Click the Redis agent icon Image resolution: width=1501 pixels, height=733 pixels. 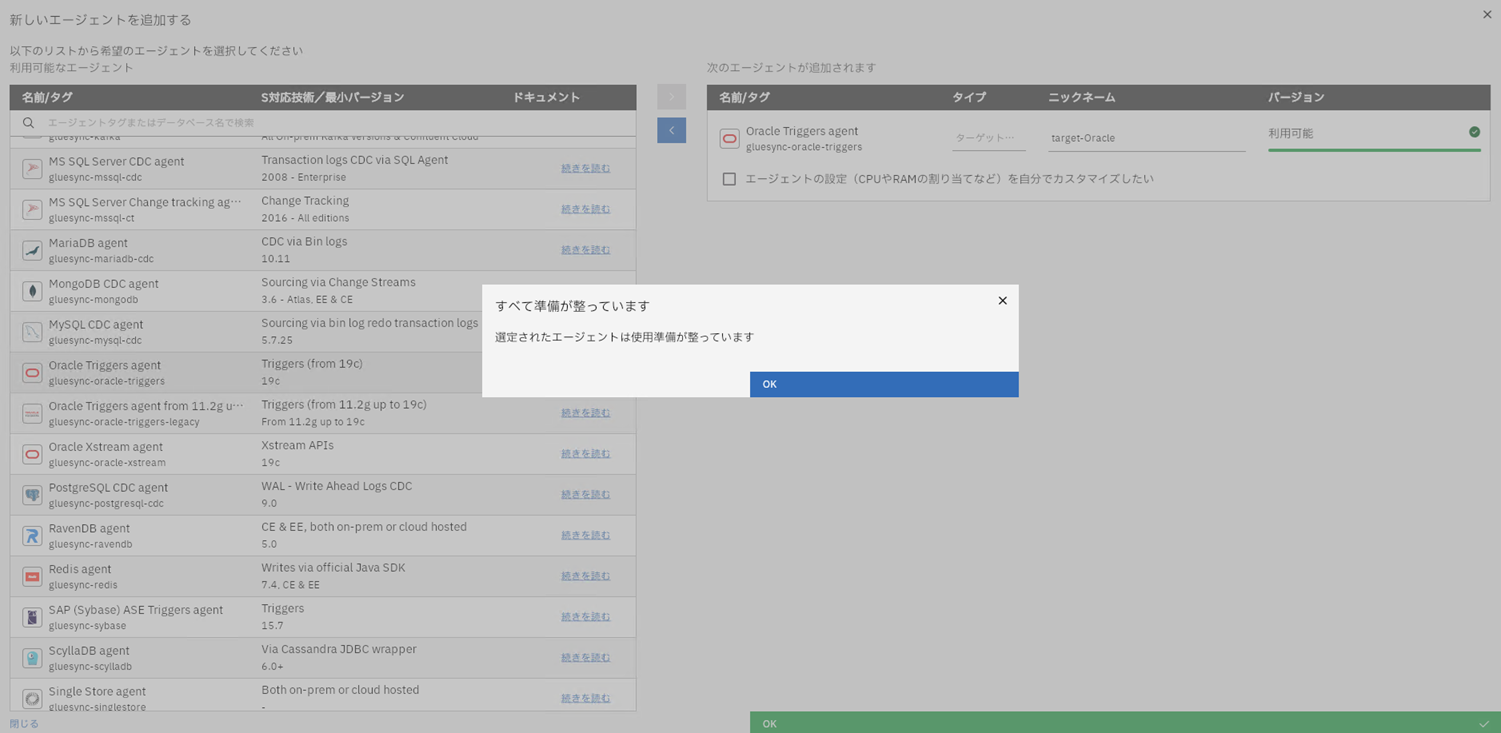[x=32, y=577]
